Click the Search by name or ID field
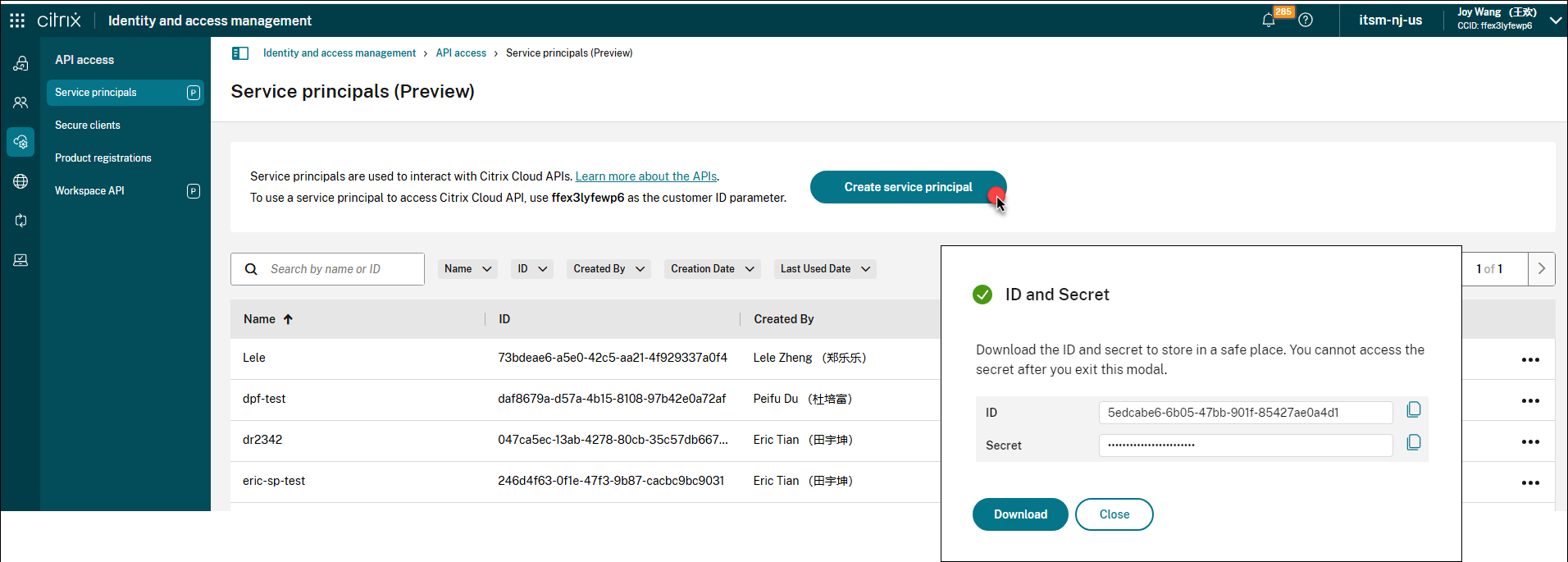The width and height of the screenshot is (1568, 562). pos(327,269)
